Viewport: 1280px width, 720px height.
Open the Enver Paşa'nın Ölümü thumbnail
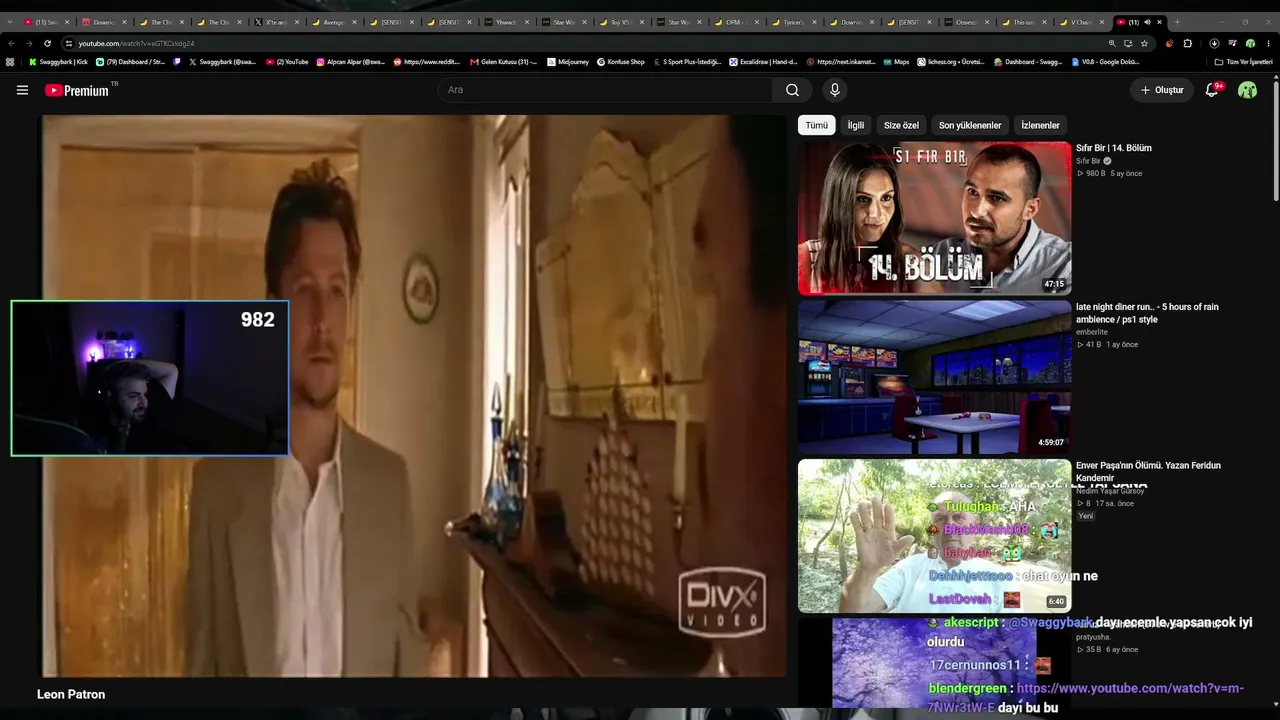[x=934, y=535]
